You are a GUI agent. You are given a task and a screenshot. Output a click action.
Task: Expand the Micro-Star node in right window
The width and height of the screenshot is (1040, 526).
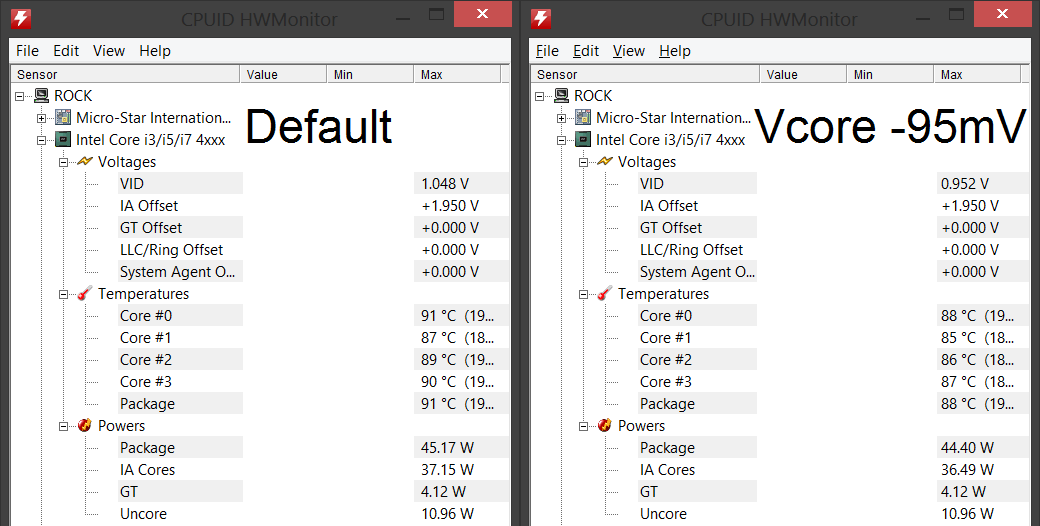coord(562,118)
